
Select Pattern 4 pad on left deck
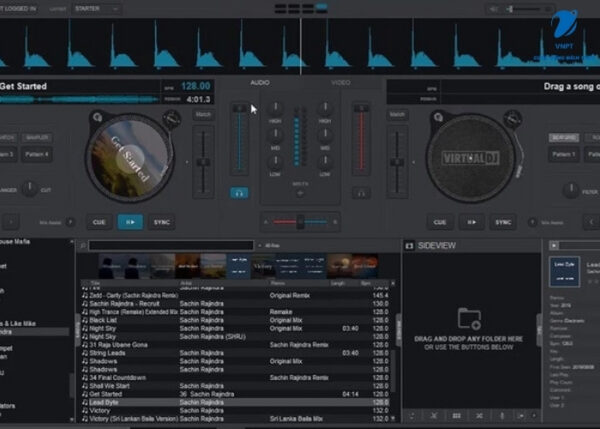point(37,155)
